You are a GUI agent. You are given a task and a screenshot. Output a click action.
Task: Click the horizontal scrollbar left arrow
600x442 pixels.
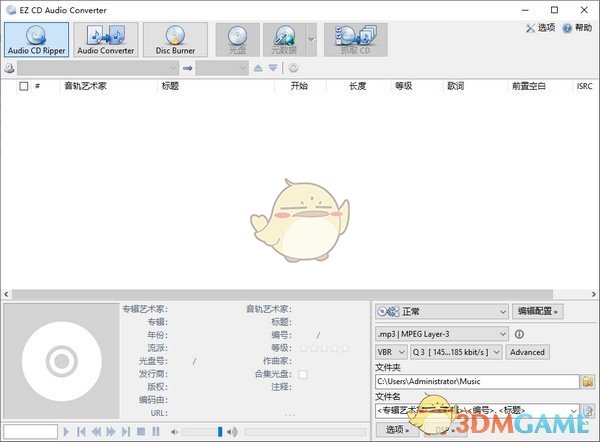coord(6,294)
